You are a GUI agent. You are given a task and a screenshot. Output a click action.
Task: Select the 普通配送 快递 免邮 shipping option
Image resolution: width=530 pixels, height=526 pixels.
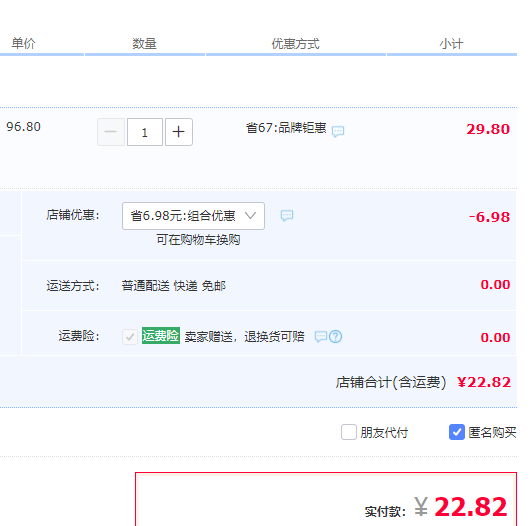coord(174,286)
